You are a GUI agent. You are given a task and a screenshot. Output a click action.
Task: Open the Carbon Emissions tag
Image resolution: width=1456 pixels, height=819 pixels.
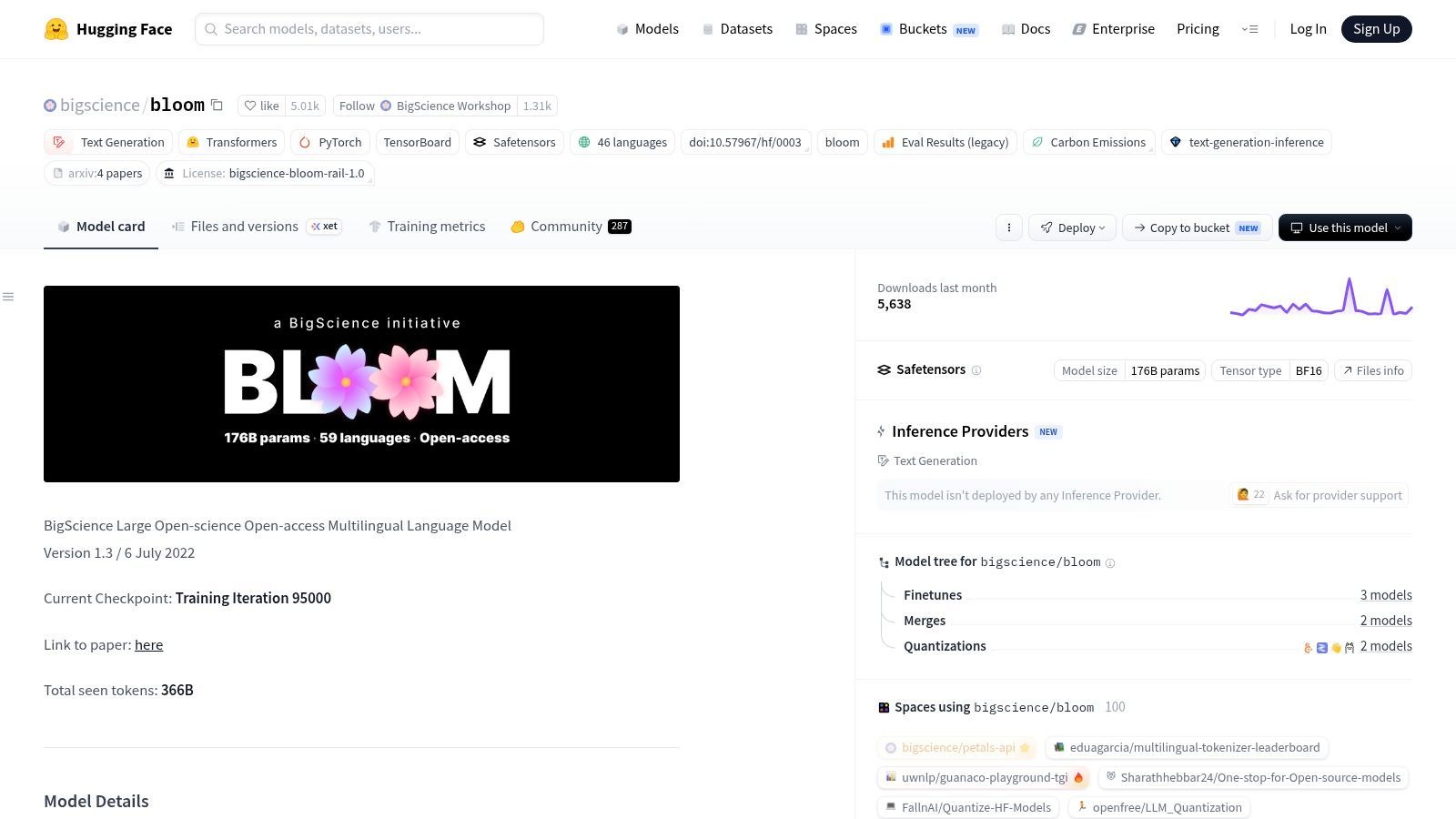1088,142
